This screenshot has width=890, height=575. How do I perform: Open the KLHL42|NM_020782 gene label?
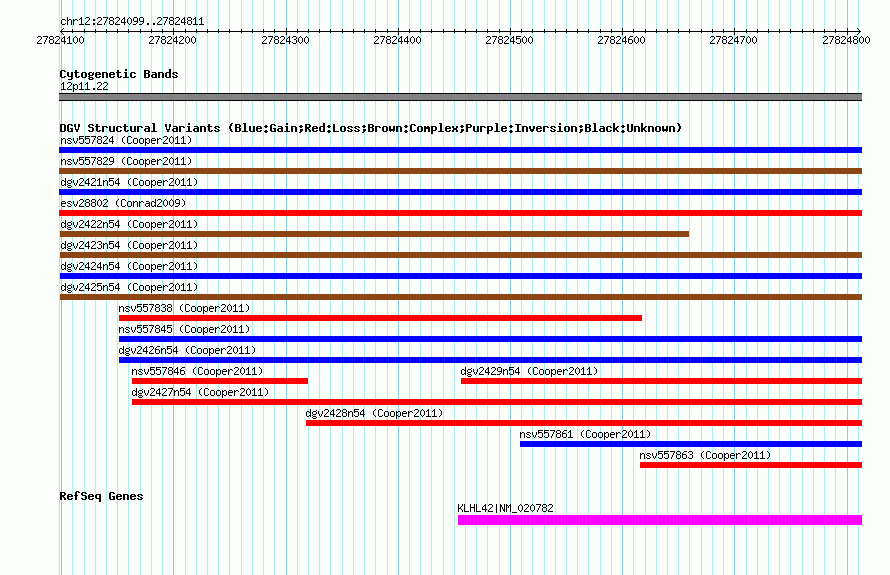click(505, 508)
